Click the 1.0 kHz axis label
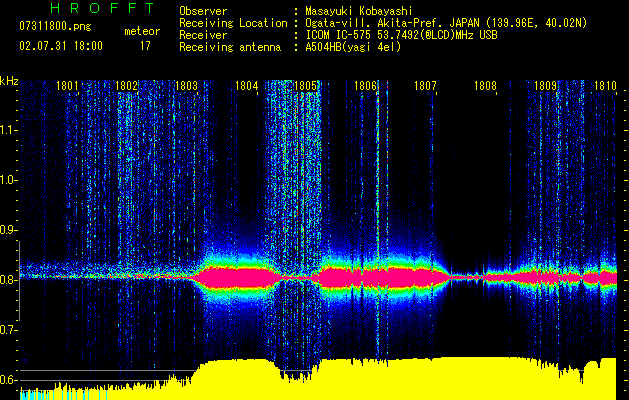The width and height of the screenshot is (629, 400). coord(8,180)
